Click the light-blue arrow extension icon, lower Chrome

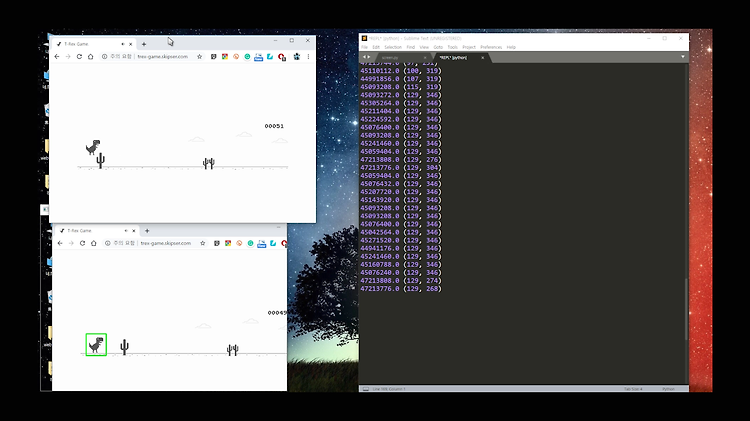(x=273, y=243)
